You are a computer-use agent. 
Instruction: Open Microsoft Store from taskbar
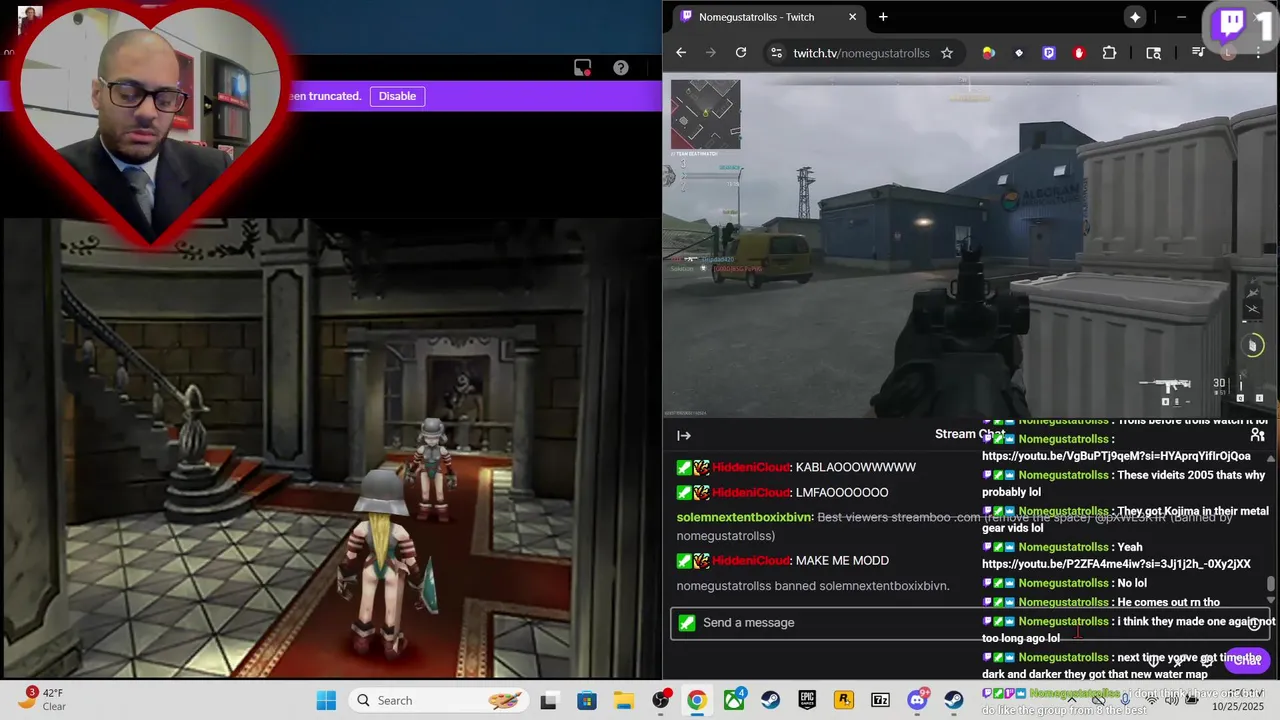(586, 700)
